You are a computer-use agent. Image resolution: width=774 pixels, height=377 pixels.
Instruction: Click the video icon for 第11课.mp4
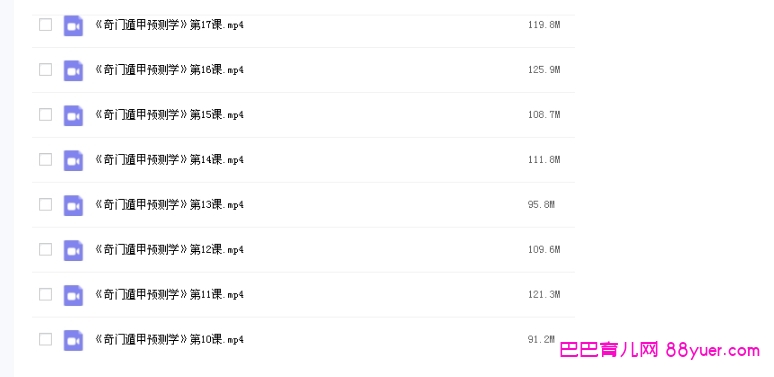73,295
